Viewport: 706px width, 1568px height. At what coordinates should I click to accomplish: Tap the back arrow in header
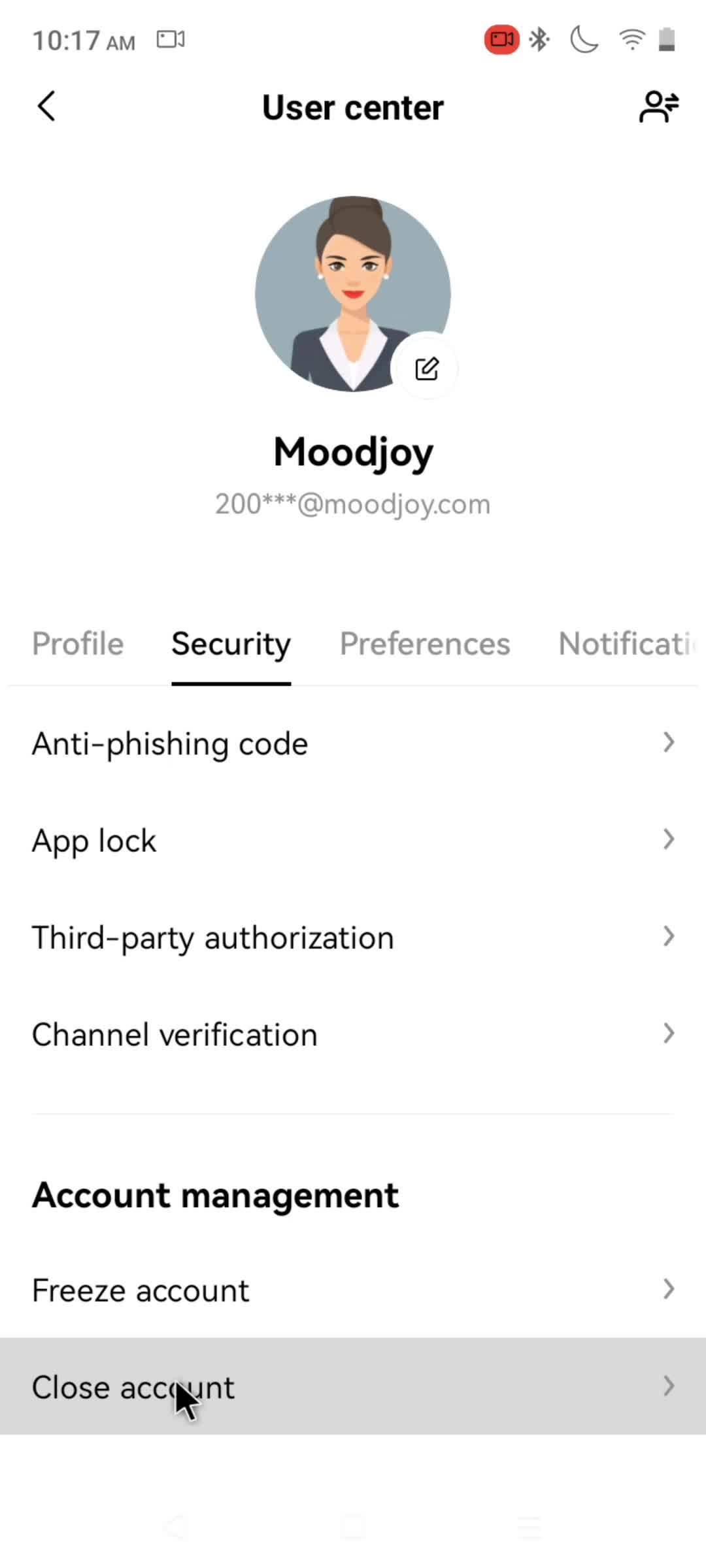[46, 106]
